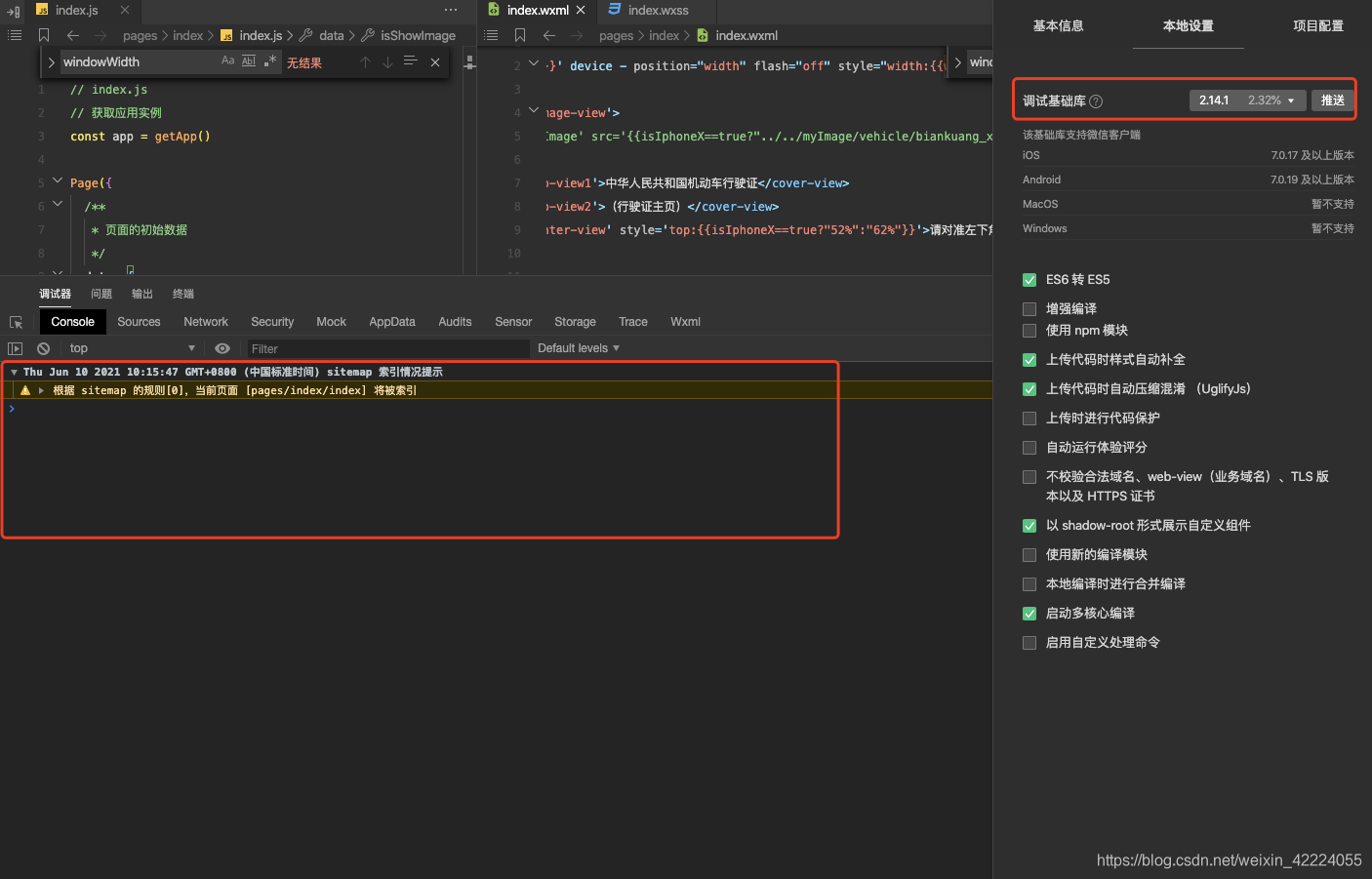Go forward using the index.wxml editor arrow
This screenshot has height=879, width=1372.
[577, 35]
